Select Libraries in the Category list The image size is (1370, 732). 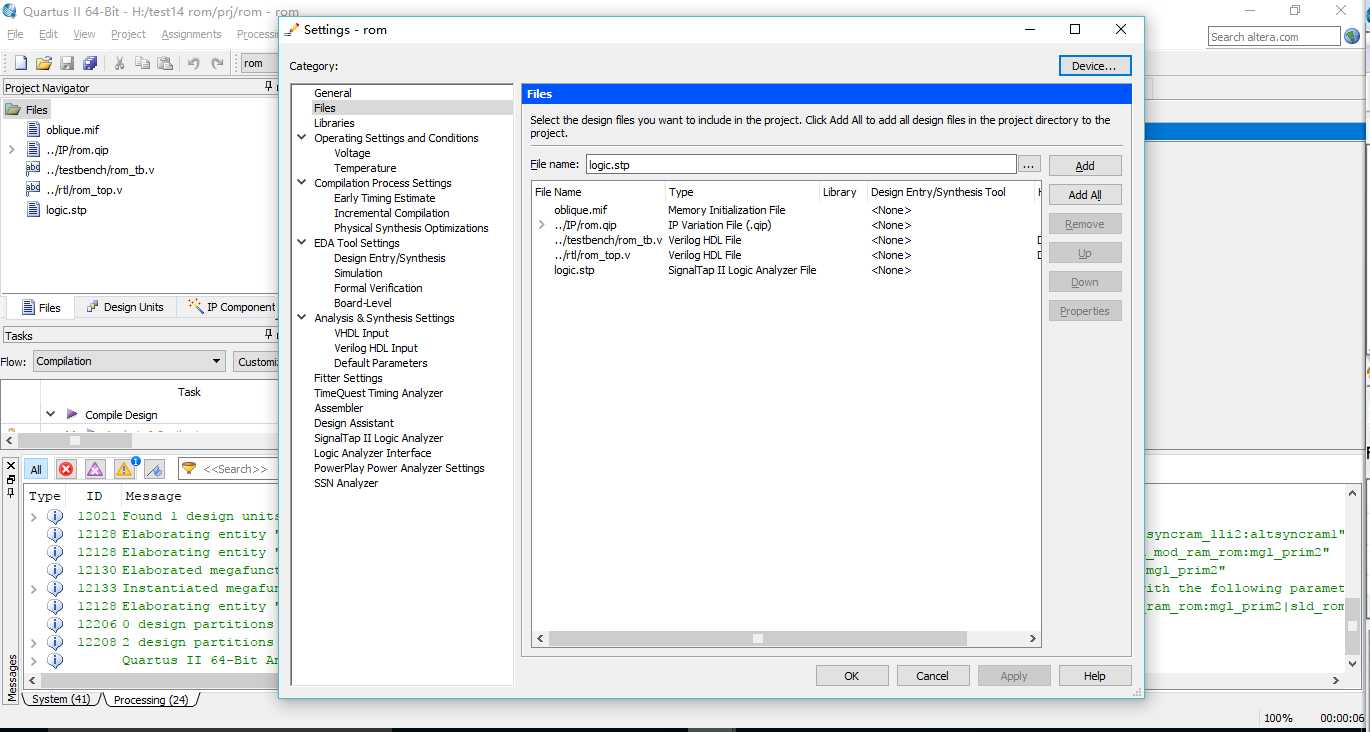pyautogui.click(x=334, y=123)
